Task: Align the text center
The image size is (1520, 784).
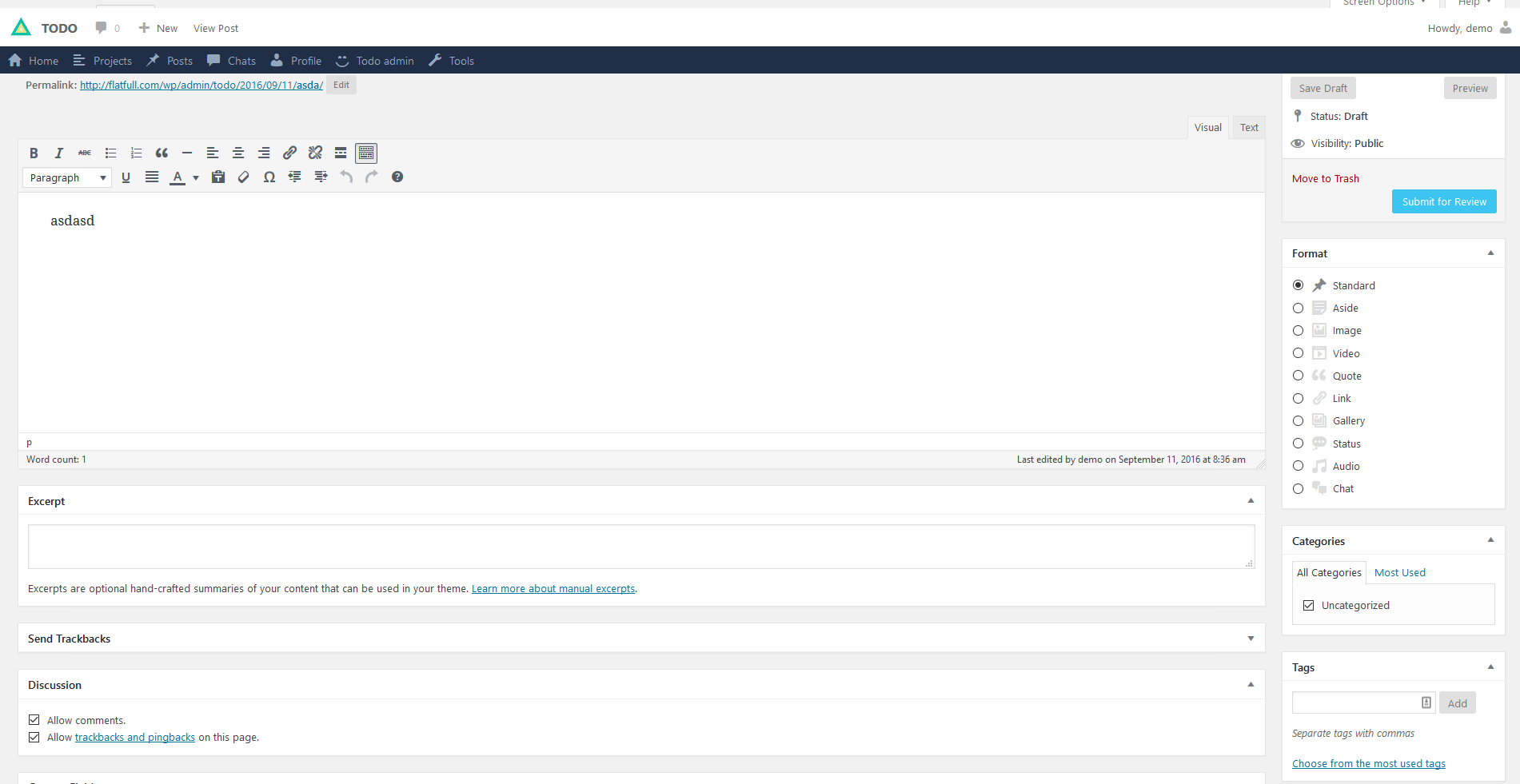Action: (238, 153)
